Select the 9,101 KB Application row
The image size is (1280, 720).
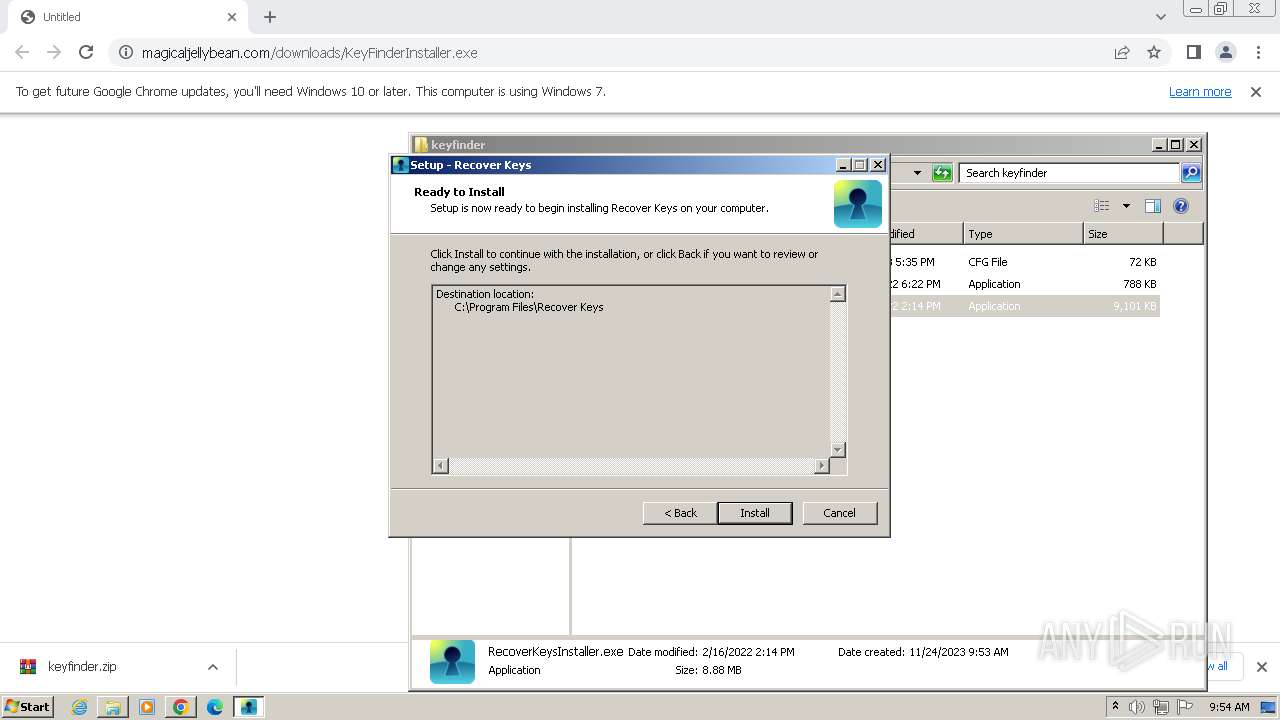coord(1024,306)
